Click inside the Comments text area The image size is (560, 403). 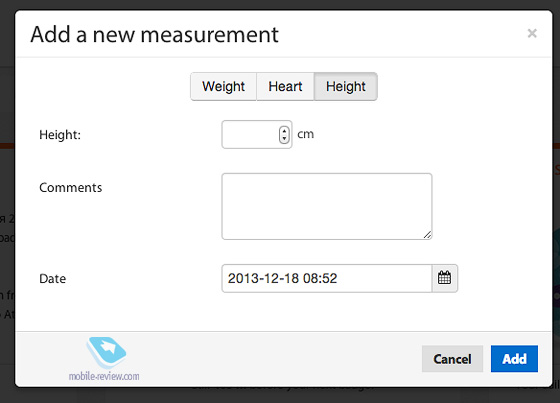327,207
